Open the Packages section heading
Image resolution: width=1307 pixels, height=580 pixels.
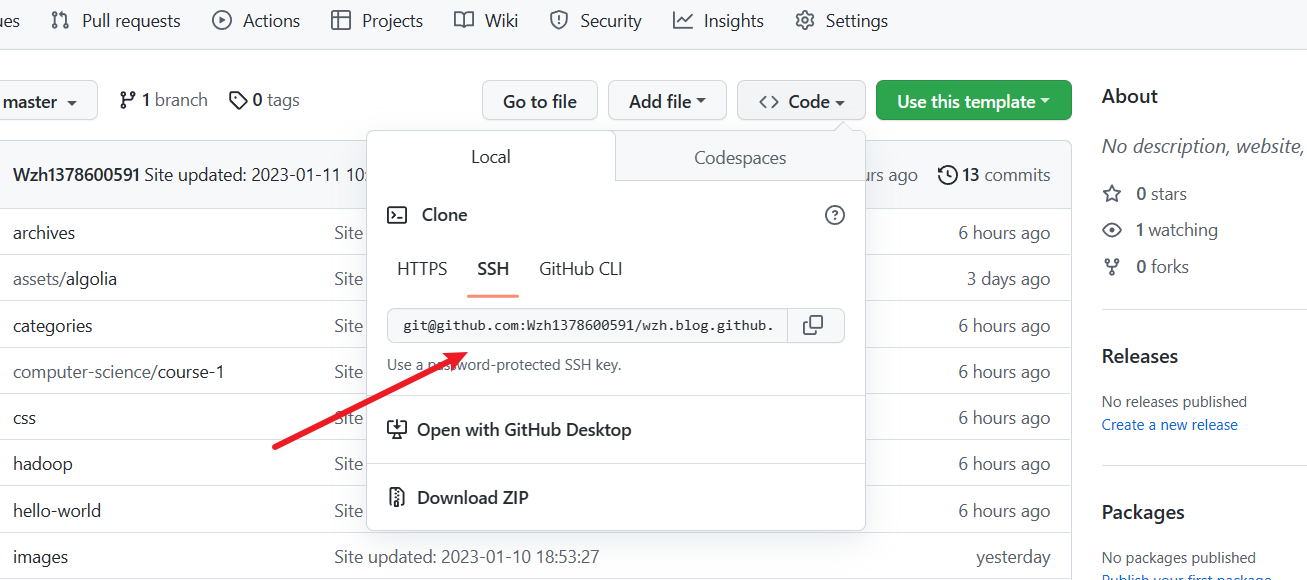click(1143, 512)
